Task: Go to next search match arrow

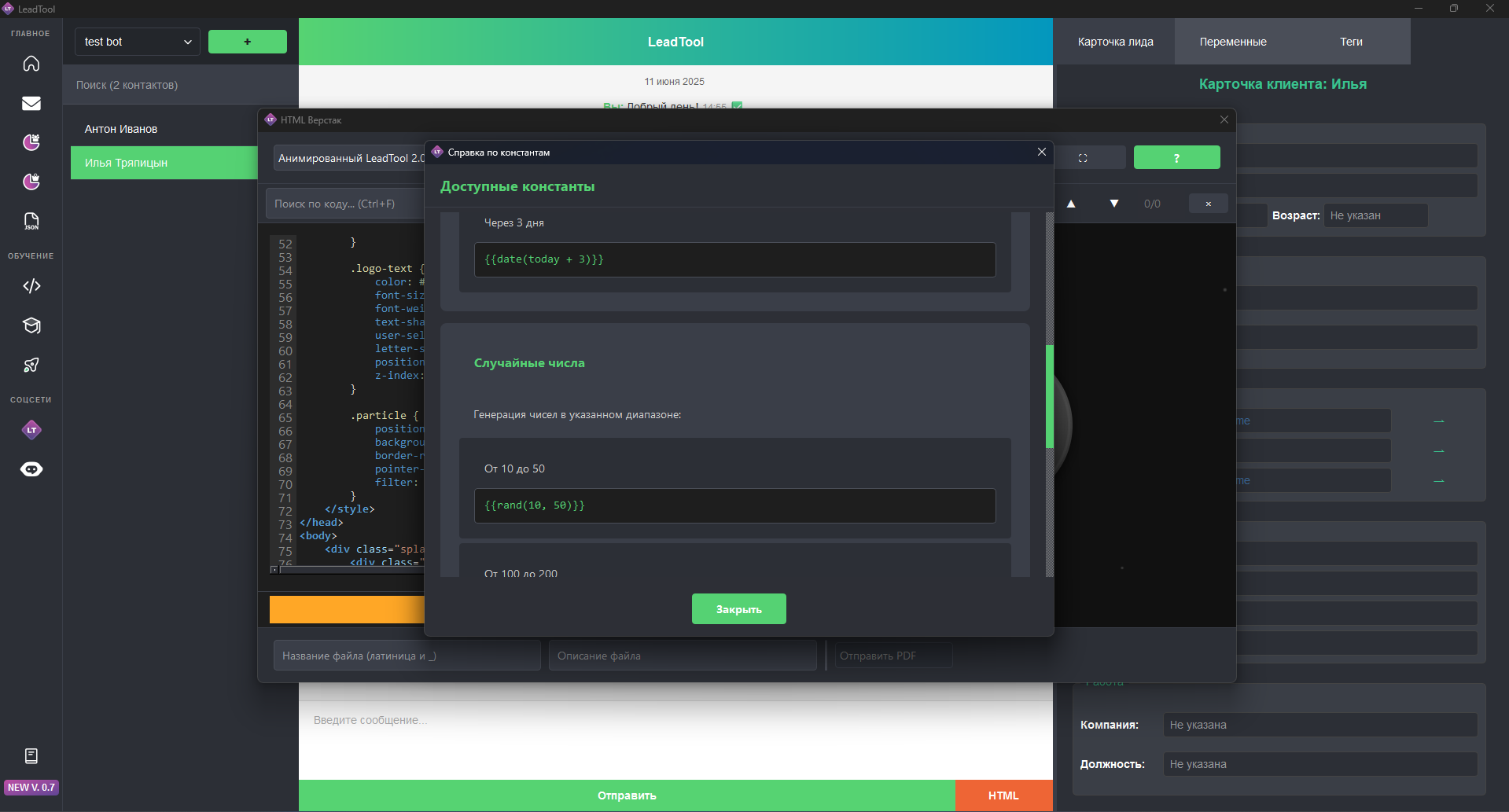Action: tap(1114, 204)
